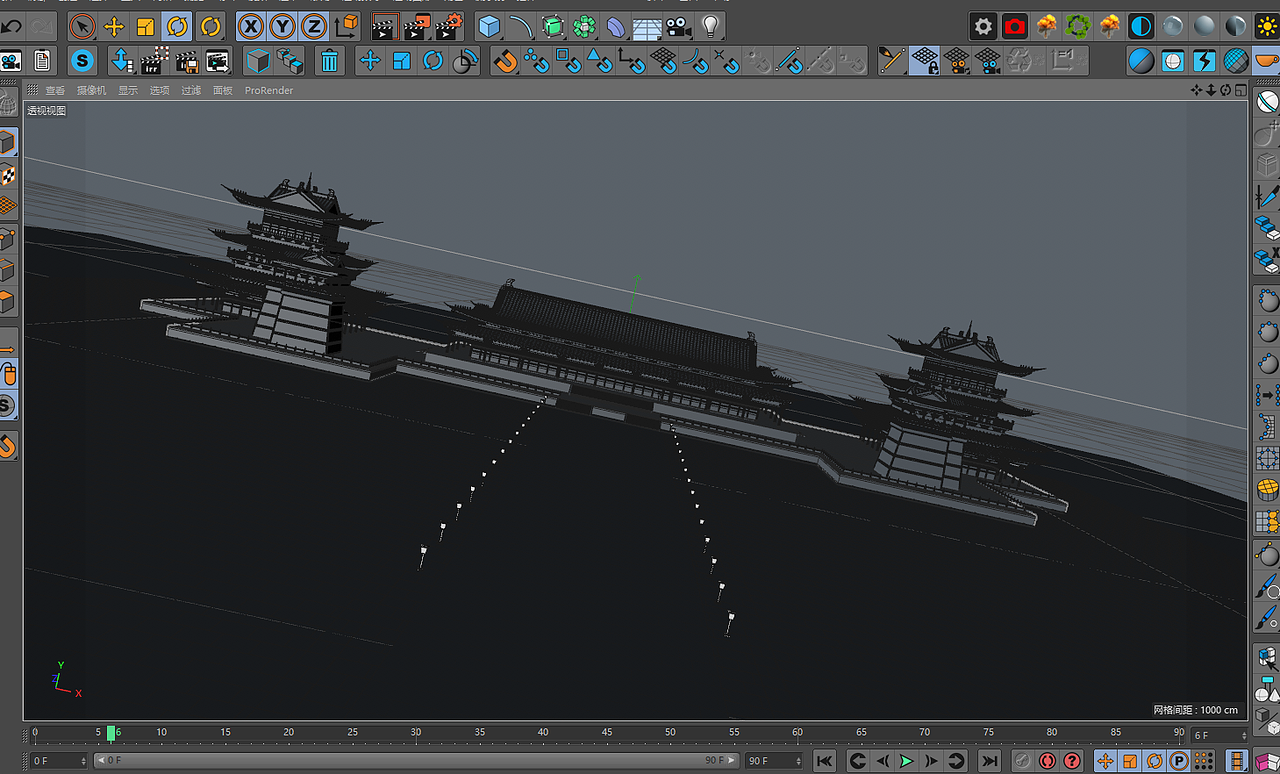Open the gear settings icon top right
1280x774 pixels.
984,26
